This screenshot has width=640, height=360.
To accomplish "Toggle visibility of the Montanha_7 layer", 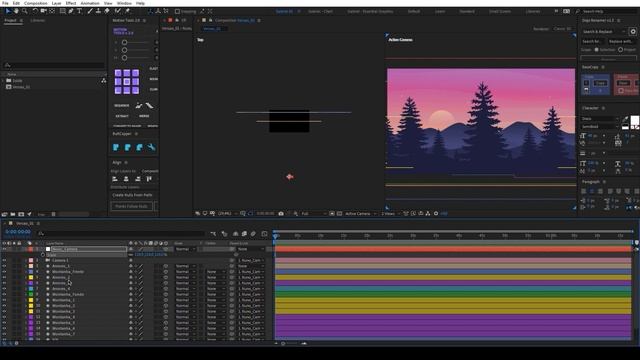I will 4,334.
